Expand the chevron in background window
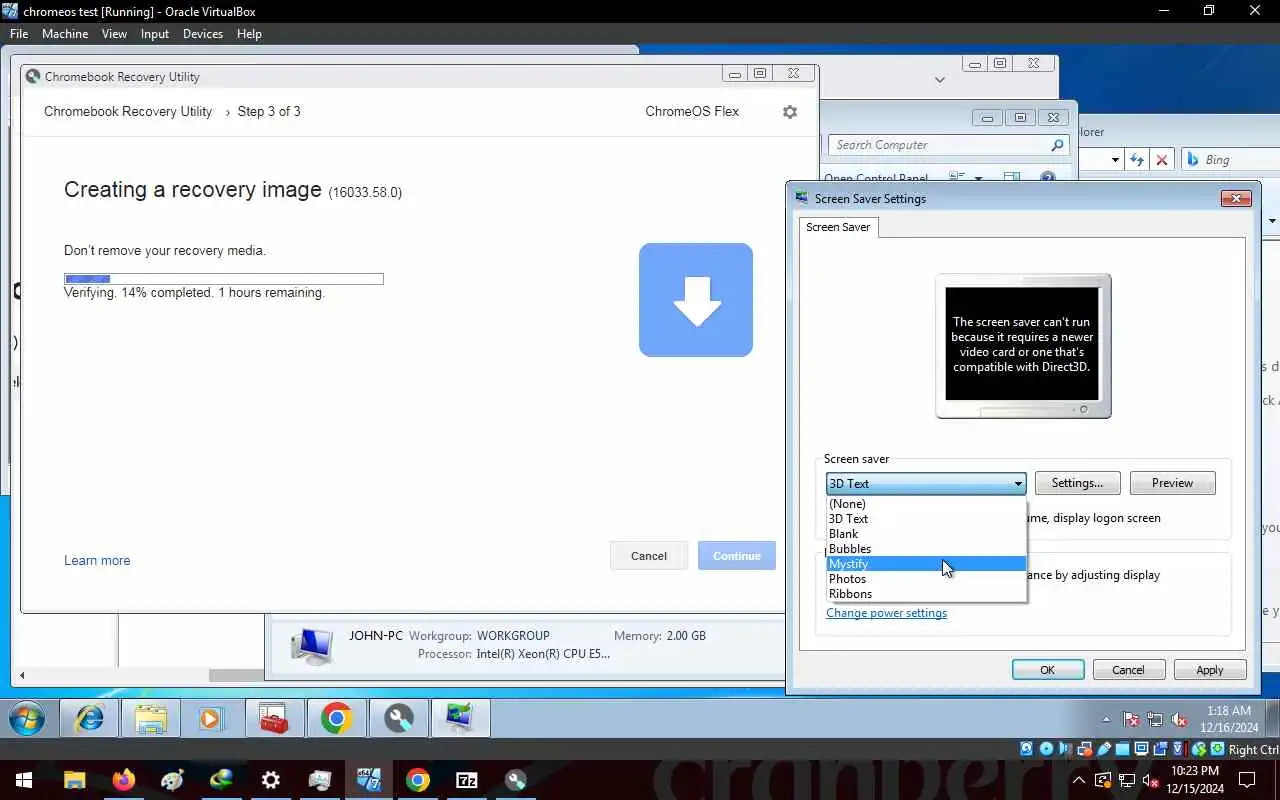The width and height of the screenshot is (1280, 800). coord(939,79)
